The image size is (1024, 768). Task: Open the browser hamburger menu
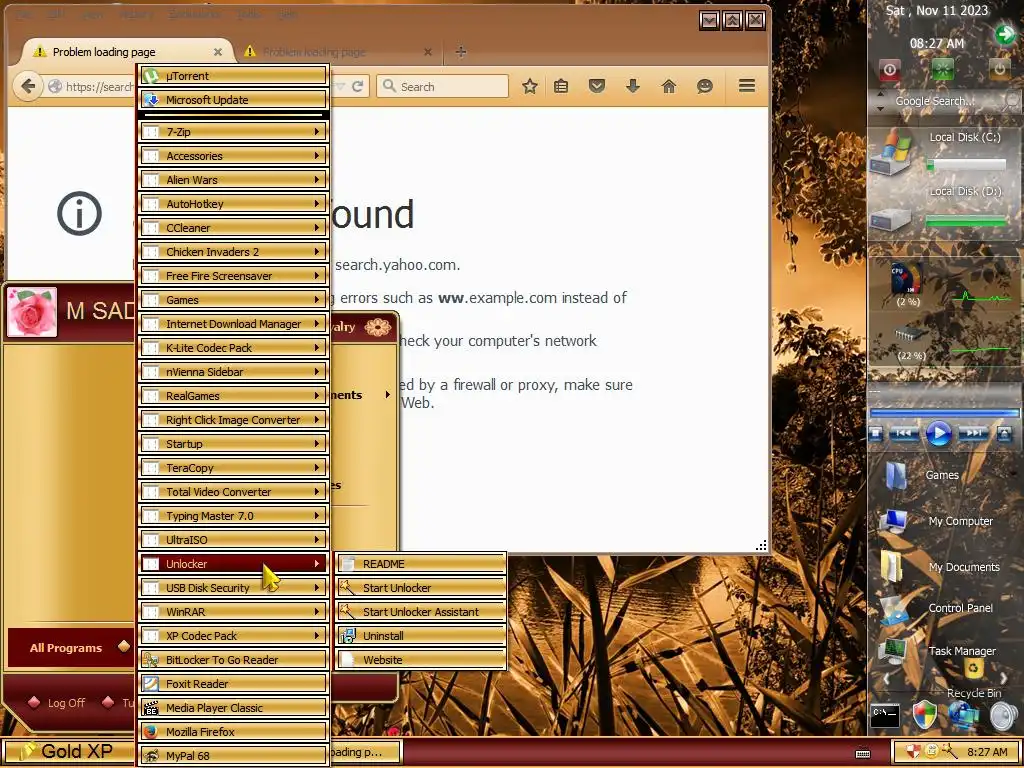click(x=746, y=86)
